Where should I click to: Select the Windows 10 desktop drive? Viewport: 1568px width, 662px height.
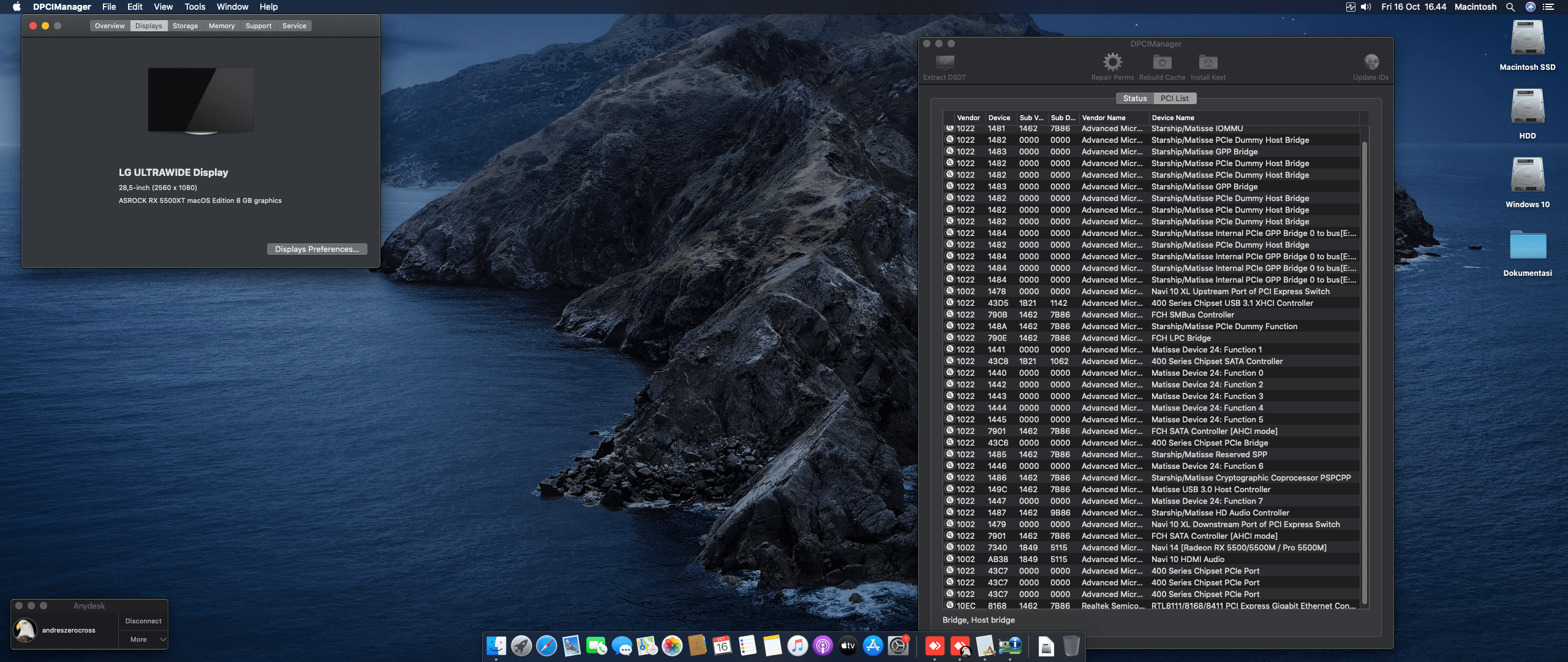pyautogui.click(x=1528, y=183)
